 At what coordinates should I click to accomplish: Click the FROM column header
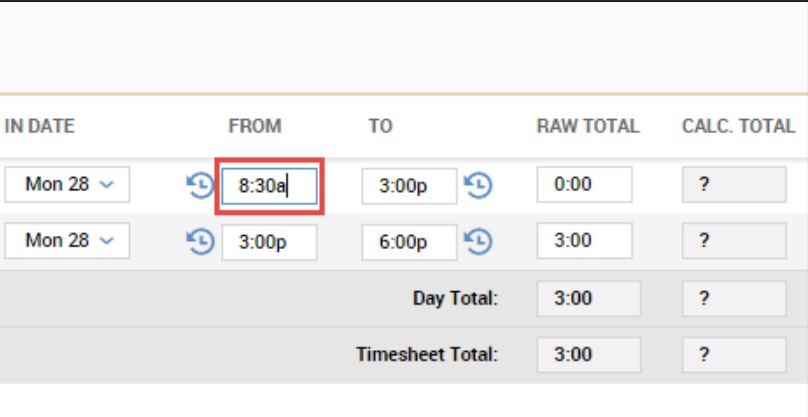click(x=255, y=126)
